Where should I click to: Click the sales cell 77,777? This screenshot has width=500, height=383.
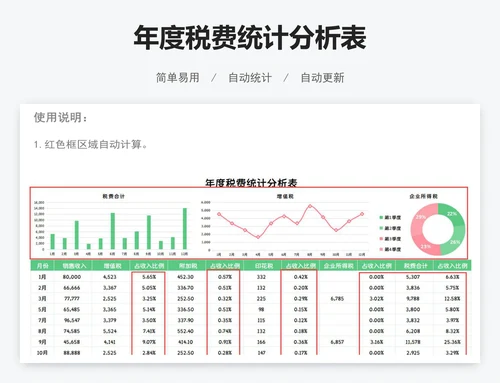[72, 298]
